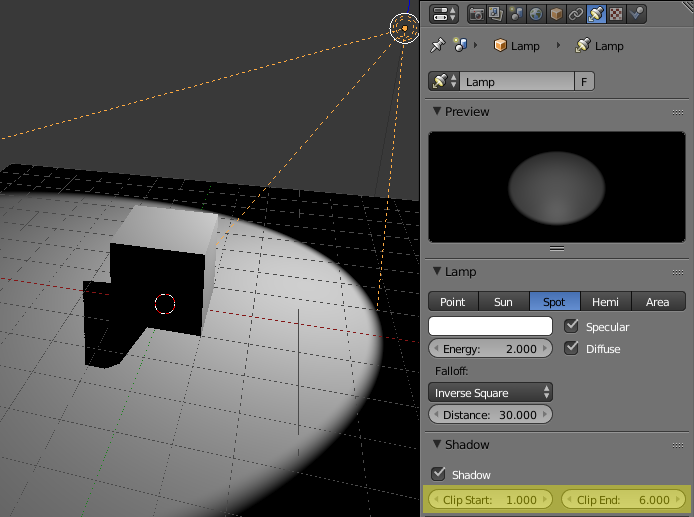Grab the Lamp panel grip handle

[678, 272]
